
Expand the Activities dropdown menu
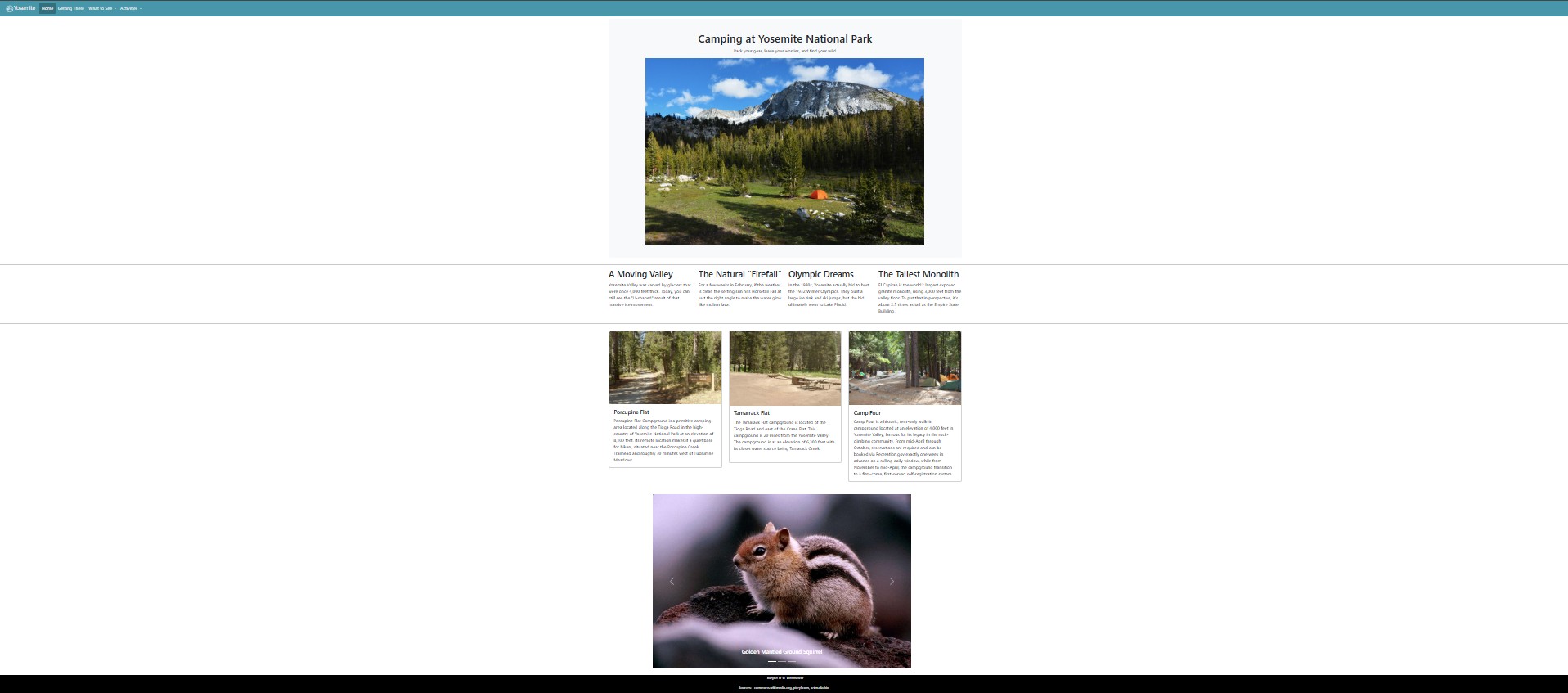pos(131,8)
